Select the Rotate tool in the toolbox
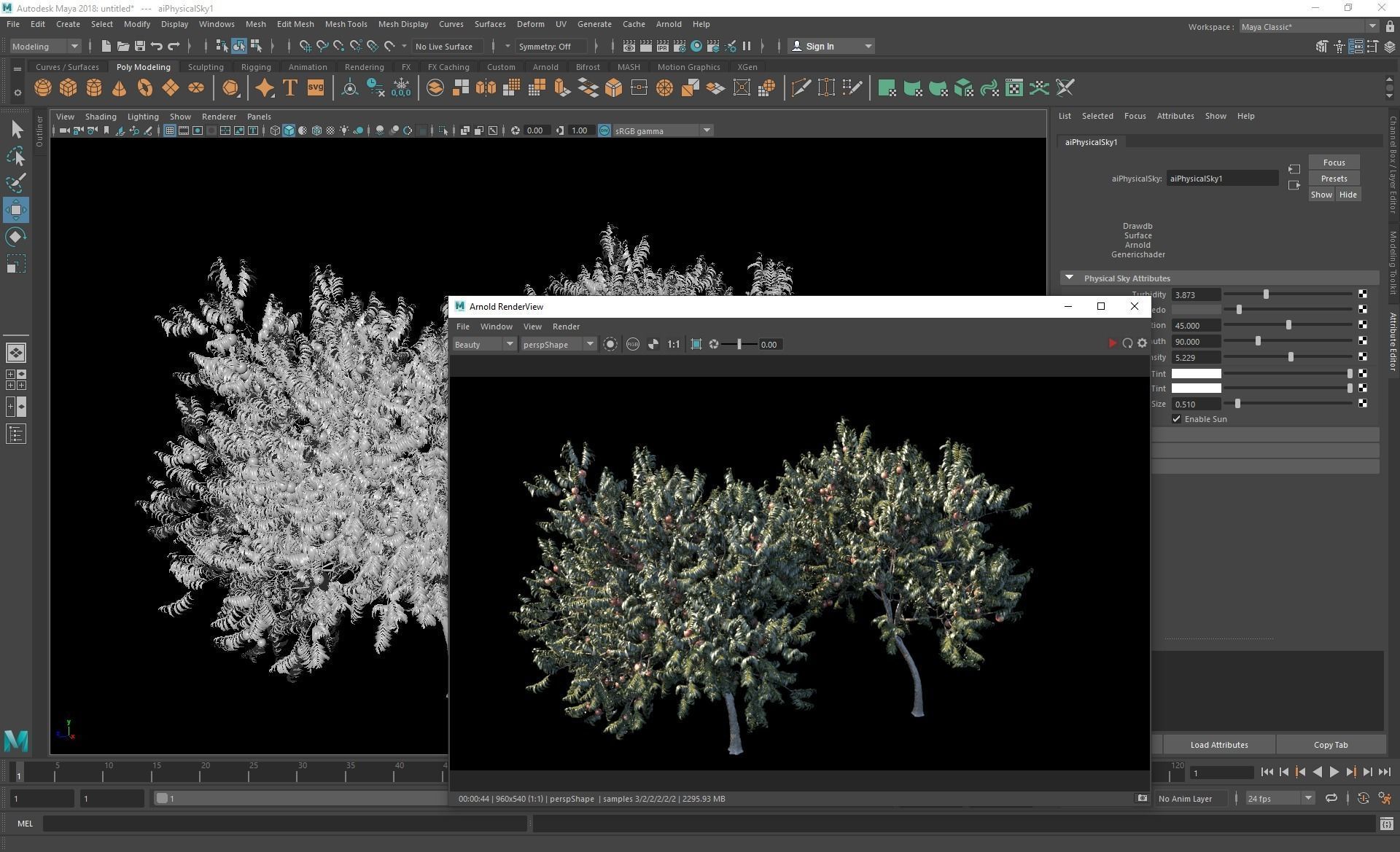 coord(16,237)
